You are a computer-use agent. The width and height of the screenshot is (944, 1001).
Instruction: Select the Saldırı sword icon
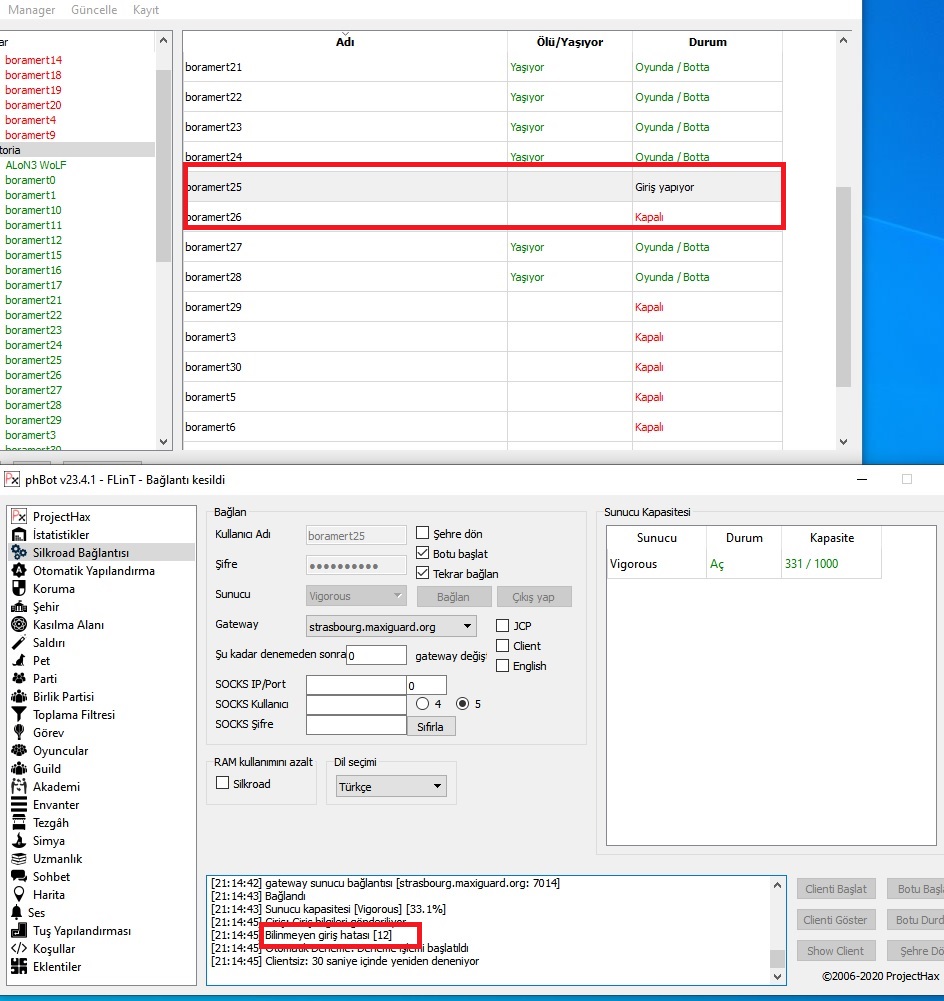click(x=18, y=643)
